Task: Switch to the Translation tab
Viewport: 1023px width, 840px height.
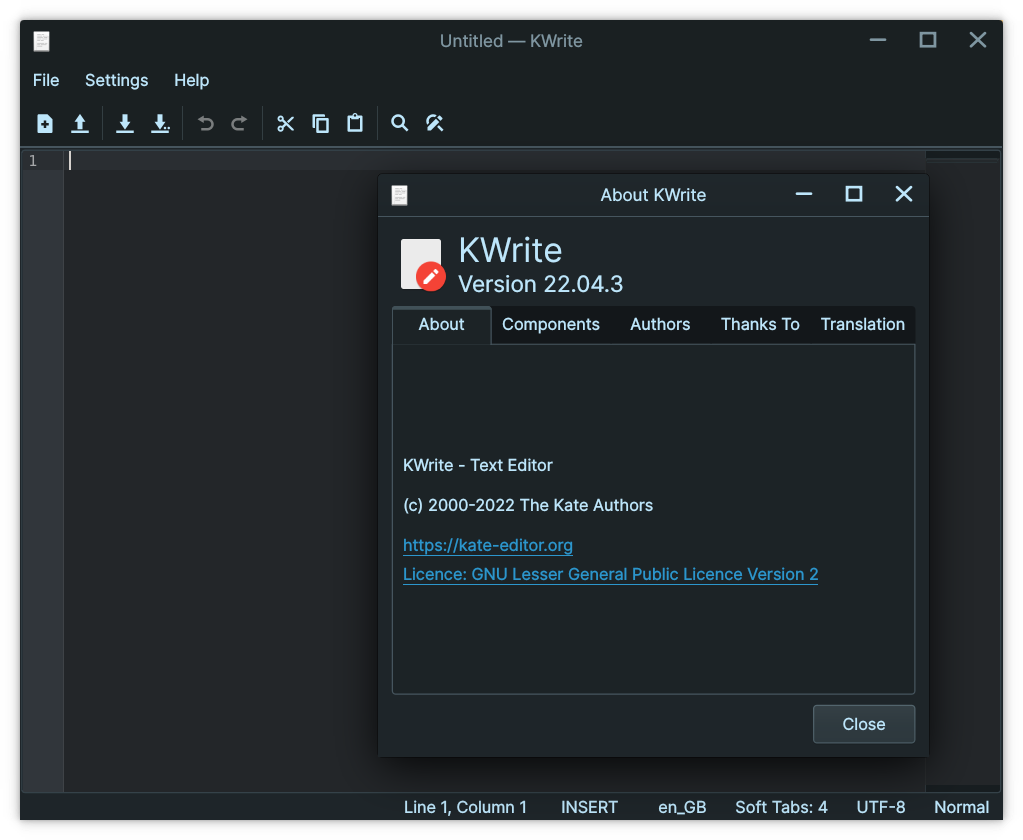Action: point(863,325)
